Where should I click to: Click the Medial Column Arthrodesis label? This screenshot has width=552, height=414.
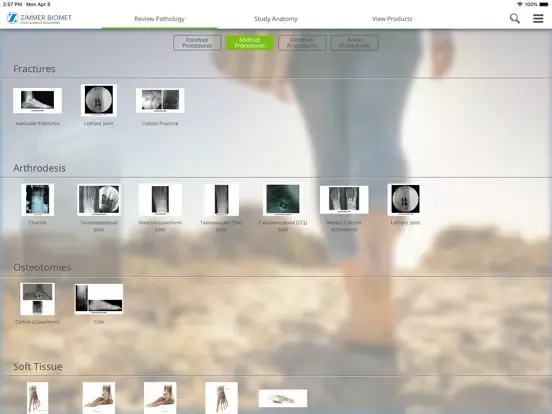[x=344, y=226]
